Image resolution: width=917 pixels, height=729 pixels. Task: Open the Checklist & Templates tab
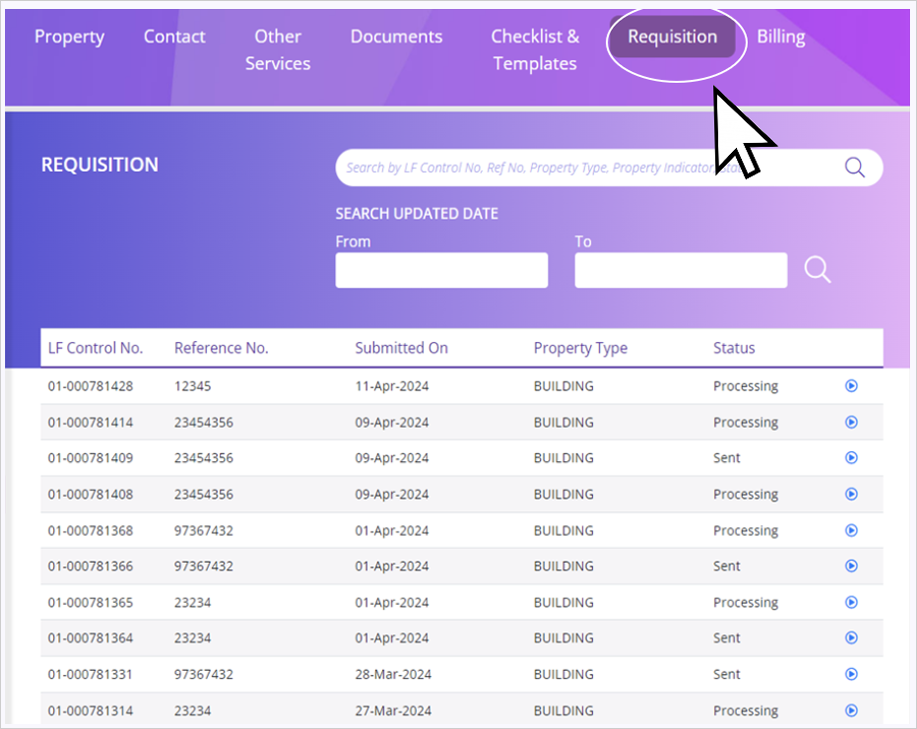[x=534, y=50]
